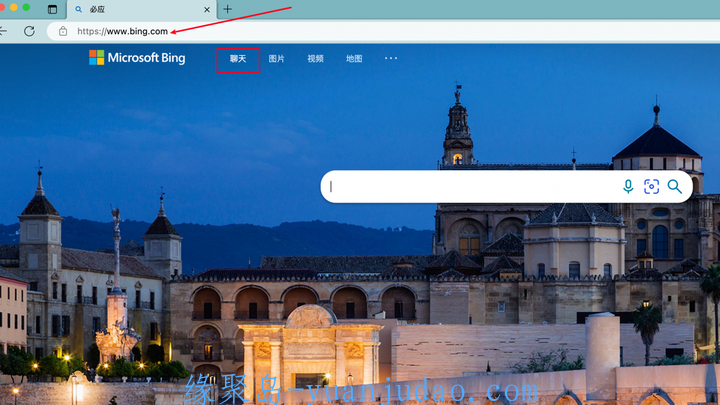Click the yellow minimize window button
This screenshot has height=405, width=720.
click(14, 7)
